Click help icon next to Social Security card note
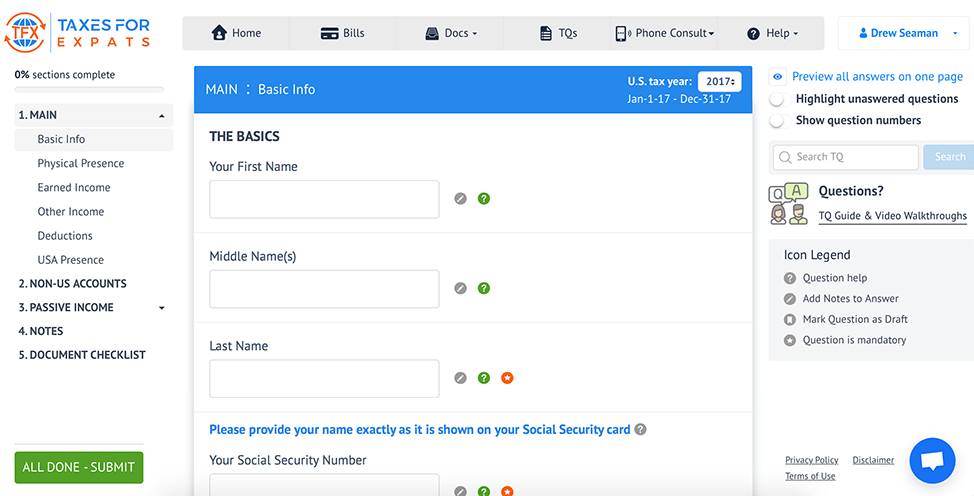The width and height of the screenshot is (974, 496). 641,430
